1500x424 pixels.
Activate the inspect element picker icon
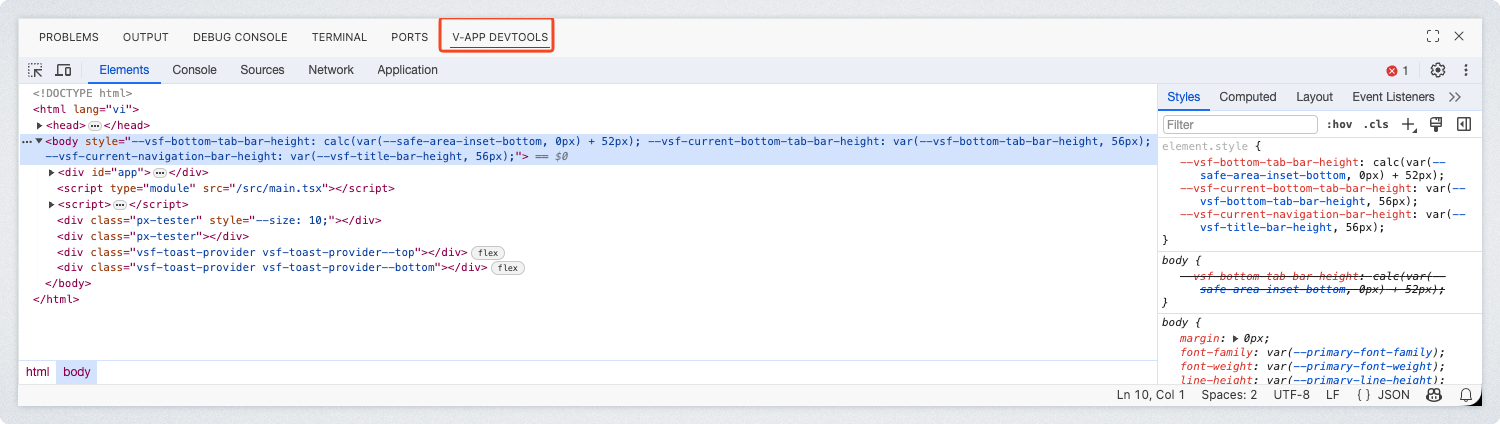click(x=35, y=70)
